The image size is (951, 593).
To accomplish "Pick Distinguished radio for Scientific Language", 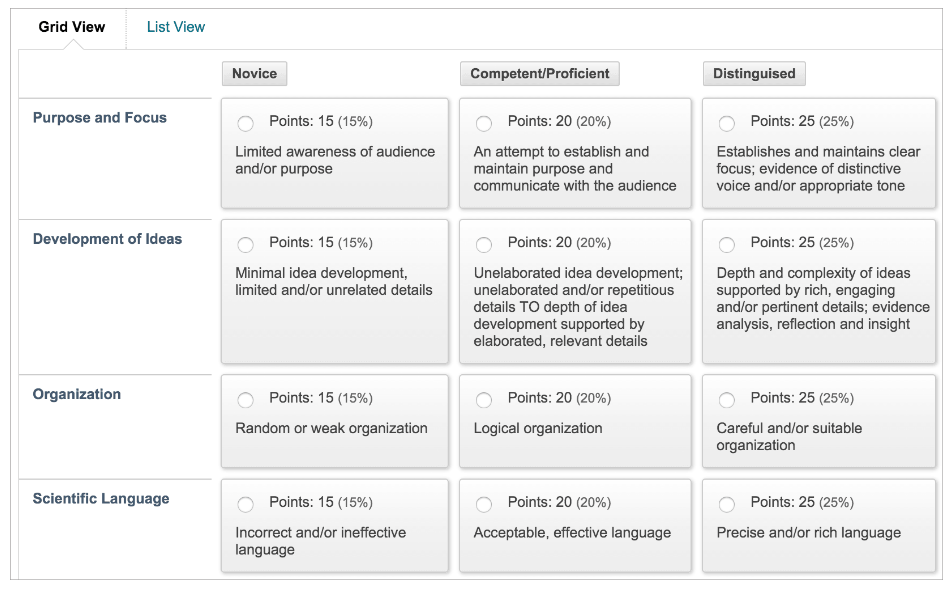I will [727, 504].
